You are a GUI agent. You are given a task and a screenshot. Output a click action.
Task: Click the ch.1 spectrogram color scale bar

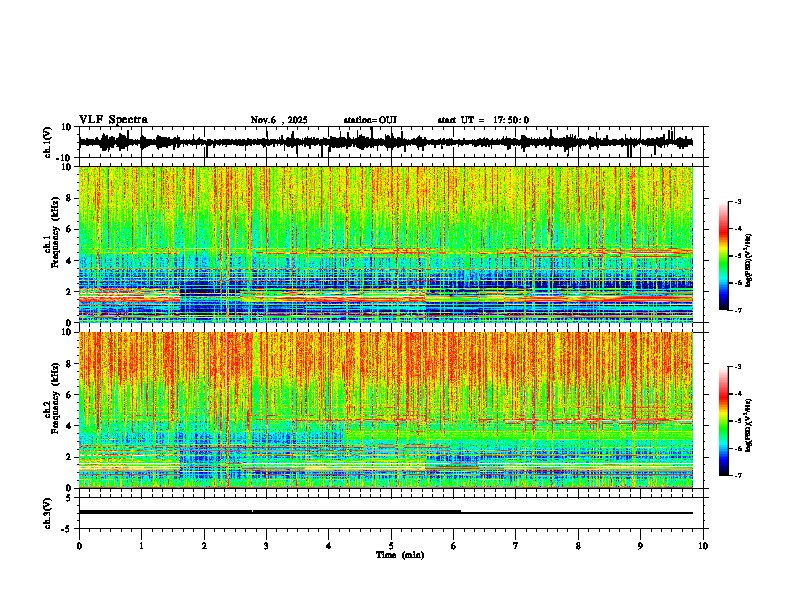tap(723, 256)
